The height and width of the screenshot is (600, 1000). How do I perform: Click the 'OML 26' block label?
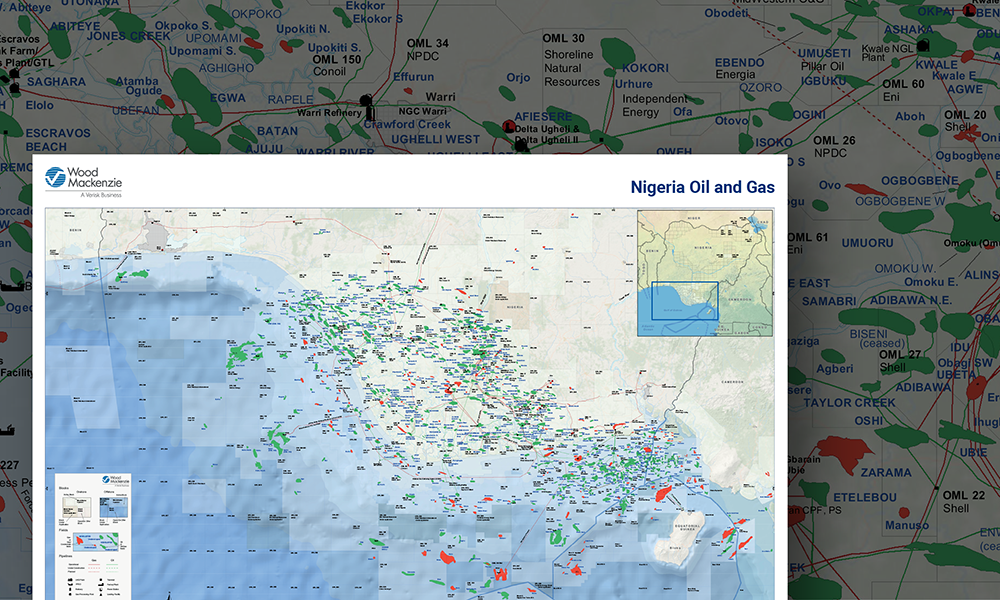834,140
